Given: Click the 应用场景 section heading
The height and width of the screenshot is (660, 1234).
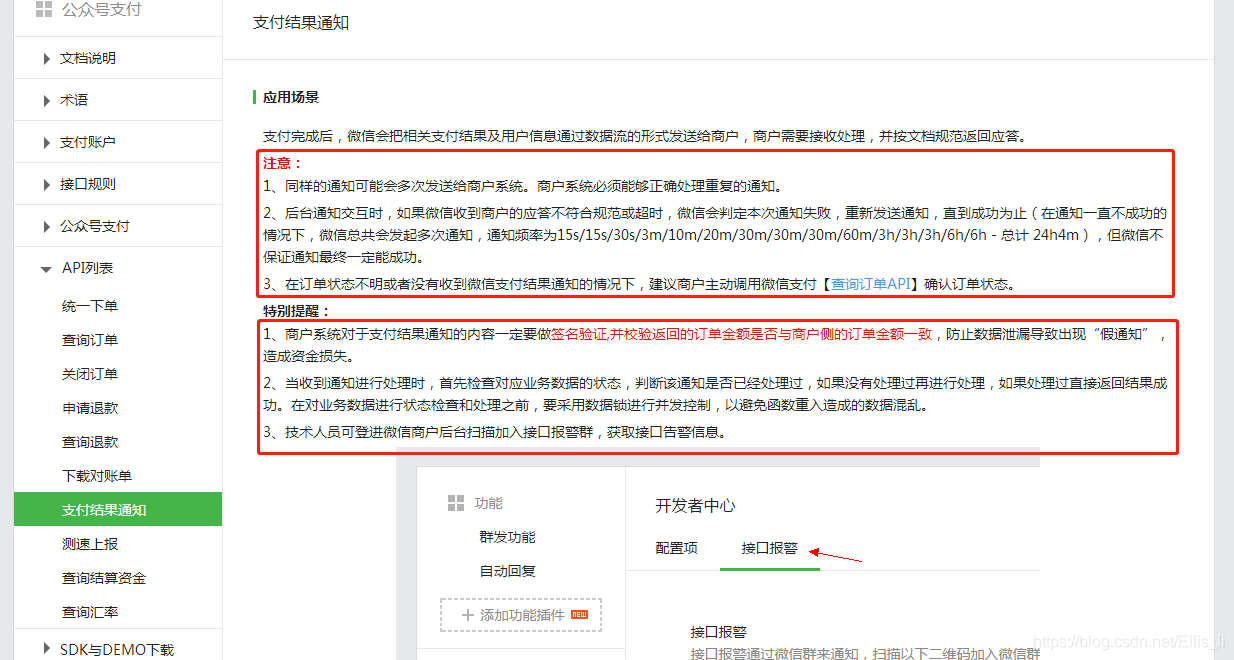Looking at the screenshot, I should coord(291,97).
